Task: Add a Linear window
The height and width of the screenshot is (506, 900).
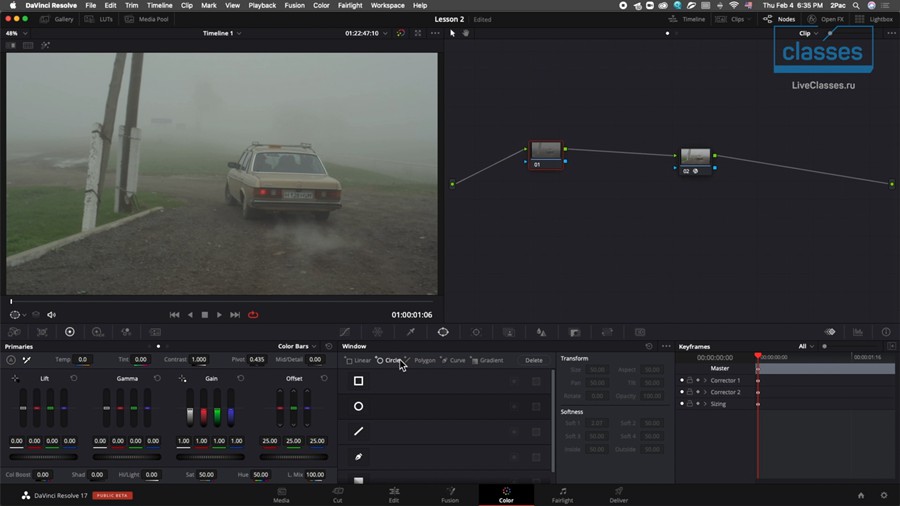Action: tap(358, 360)
